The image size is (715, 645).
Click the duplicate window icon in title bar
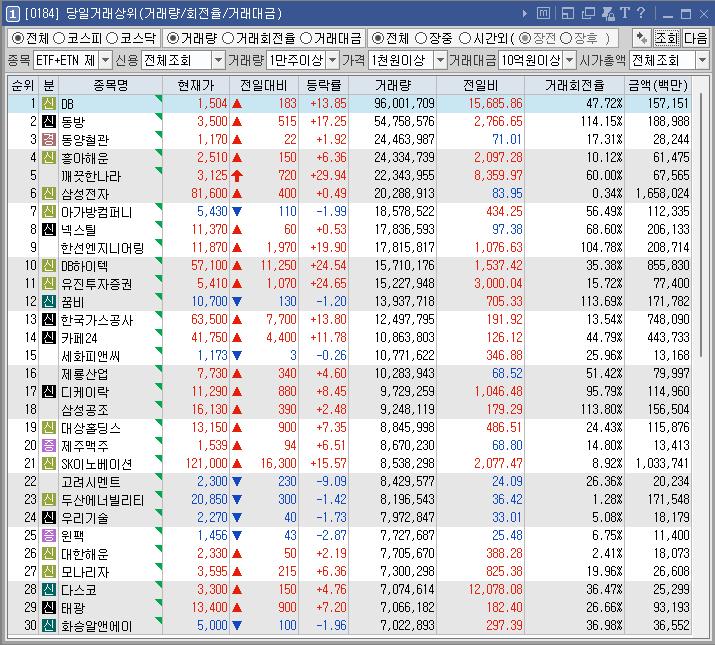click(x=588, y=14)
